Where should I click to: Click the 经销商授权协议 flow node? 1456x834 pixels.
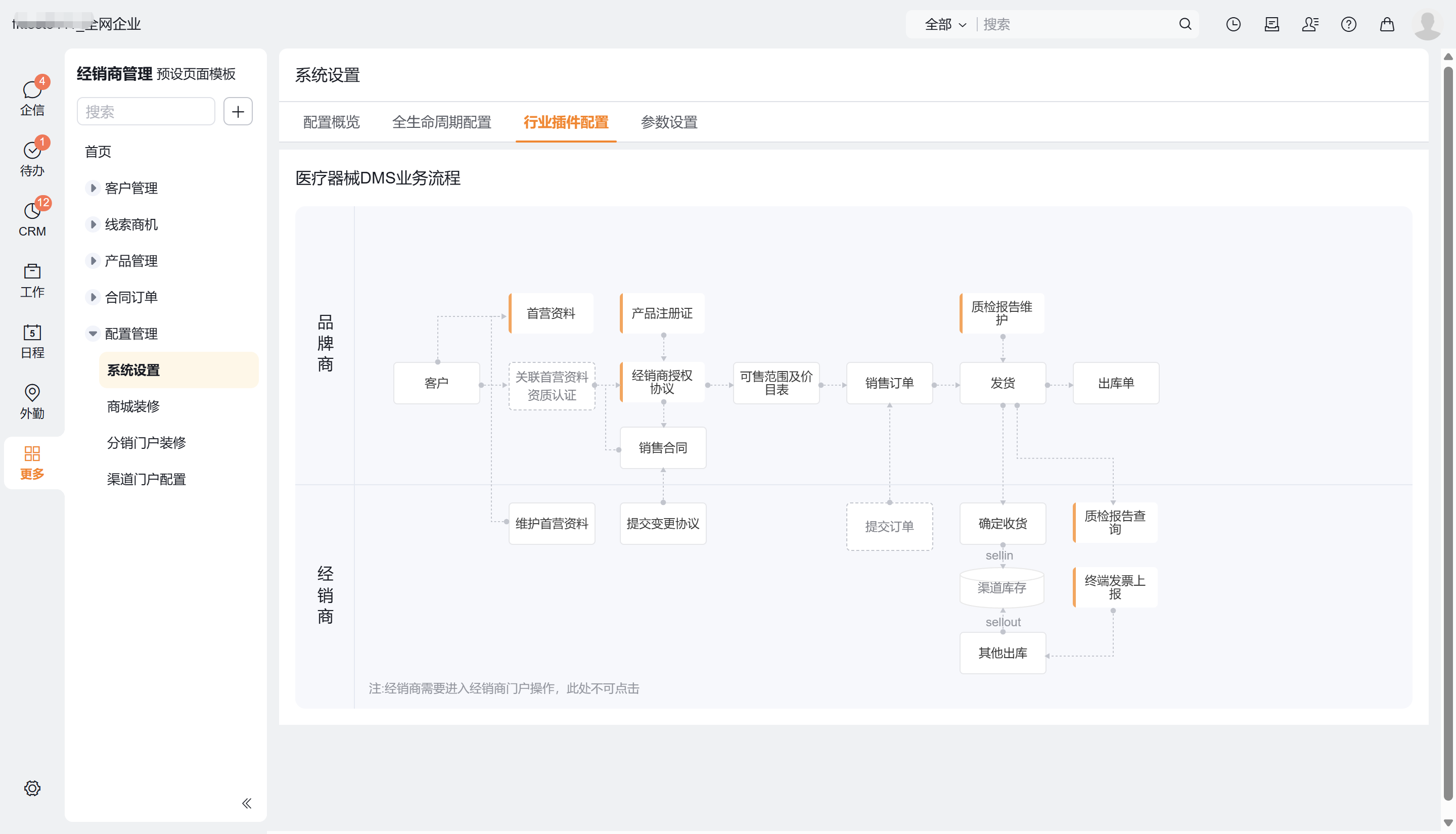[662, 382]
